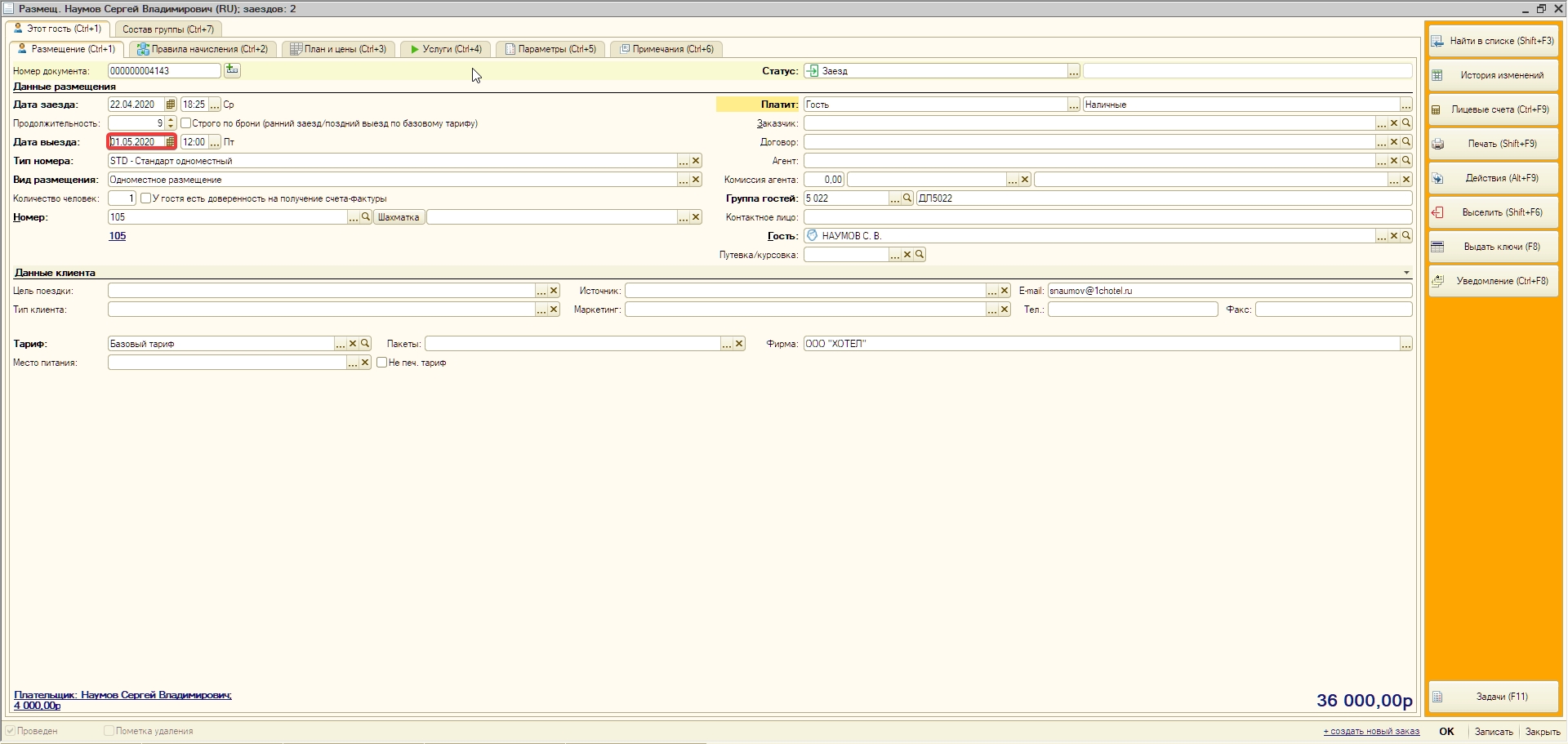Click the magnifier icon for Группа гостей
Viewport: 1568px width, 744px height.
[x=907, y=198]
